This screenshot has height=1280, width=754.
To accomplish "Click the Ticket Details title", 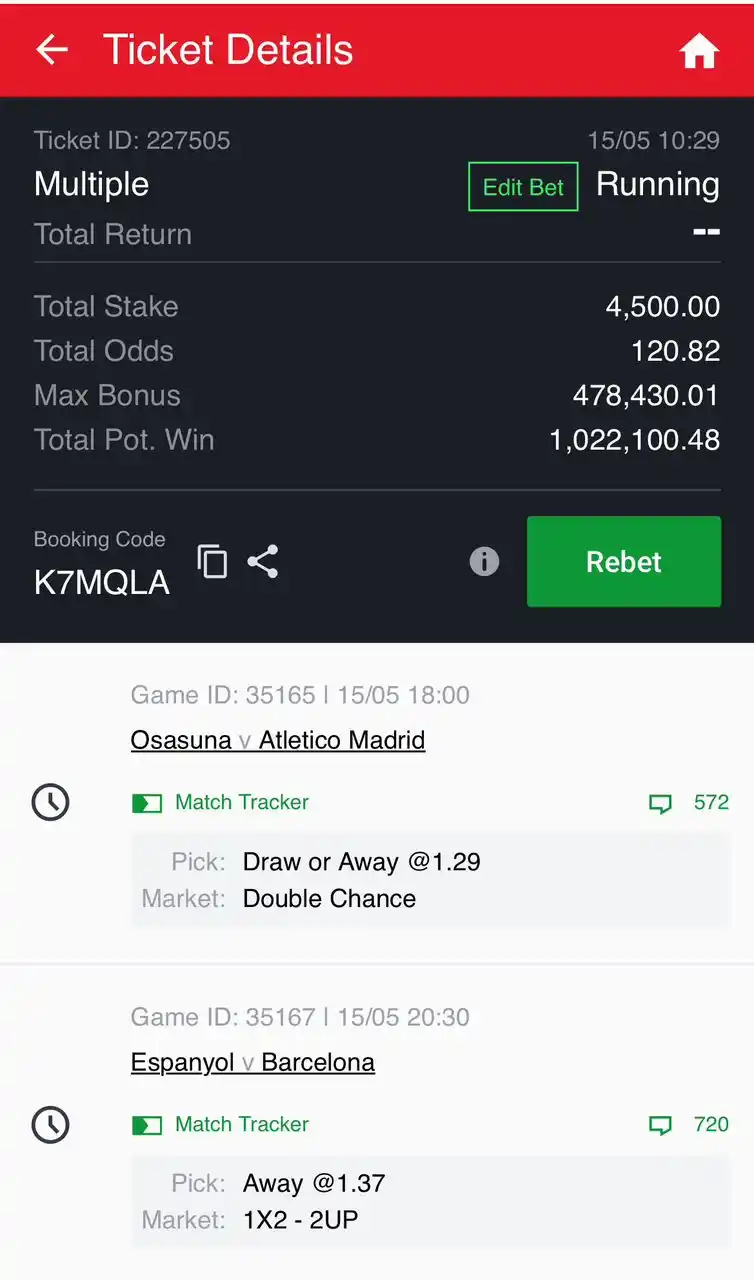I will 228,50.
